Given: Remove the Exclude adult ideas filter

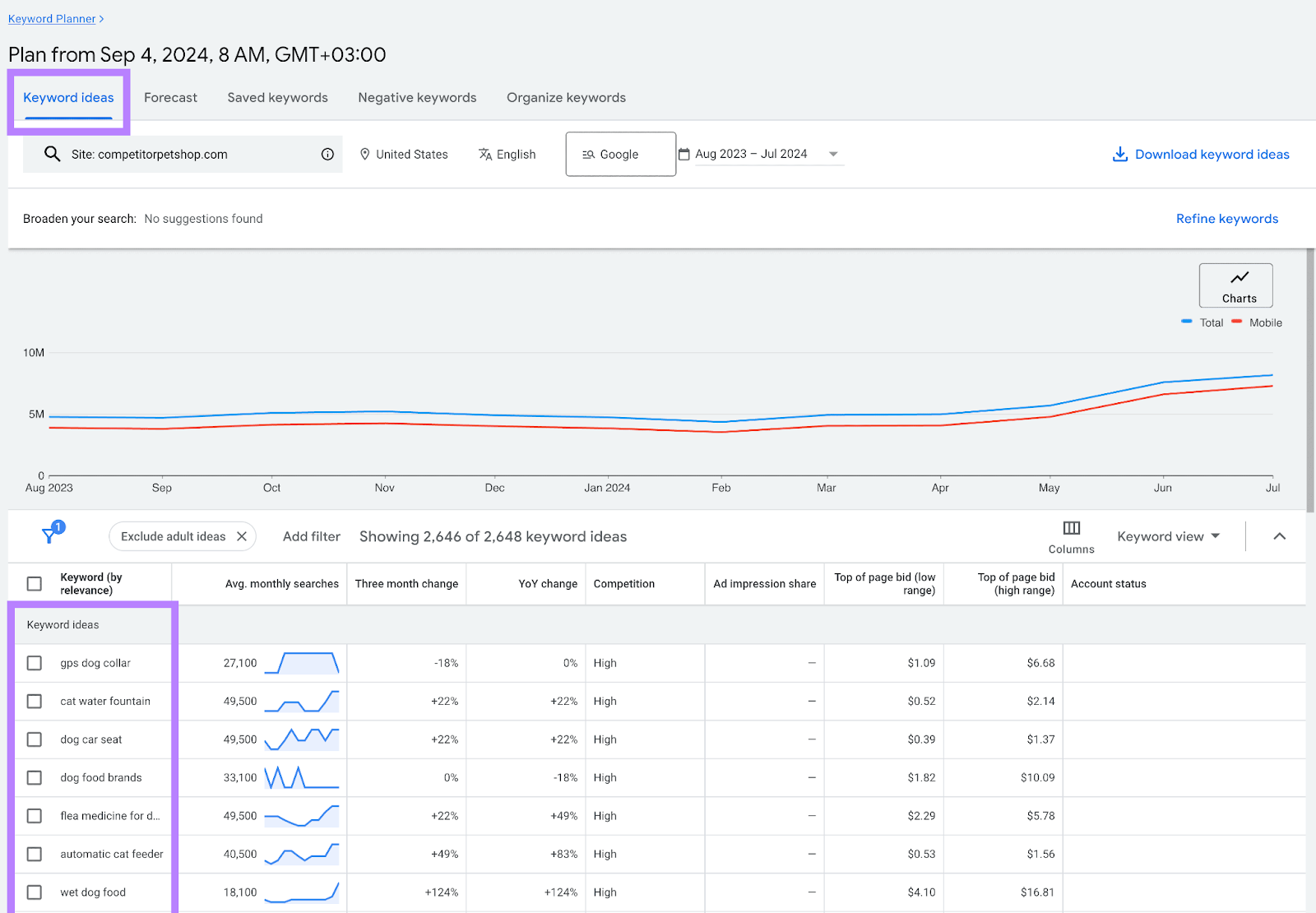Looking at the screenshot, I should click(x=242, y=536).
